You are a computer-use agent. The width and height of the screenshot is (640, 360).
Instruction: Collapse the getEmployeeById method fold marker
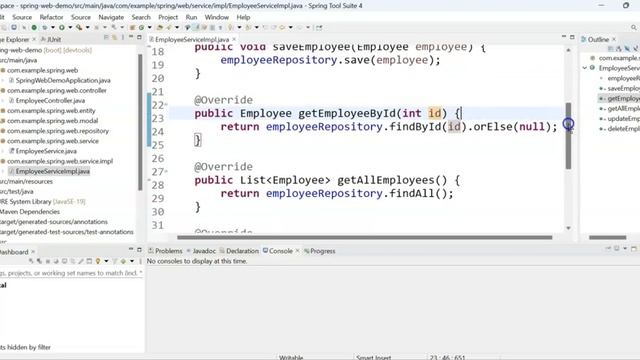[x=166, y=104]
